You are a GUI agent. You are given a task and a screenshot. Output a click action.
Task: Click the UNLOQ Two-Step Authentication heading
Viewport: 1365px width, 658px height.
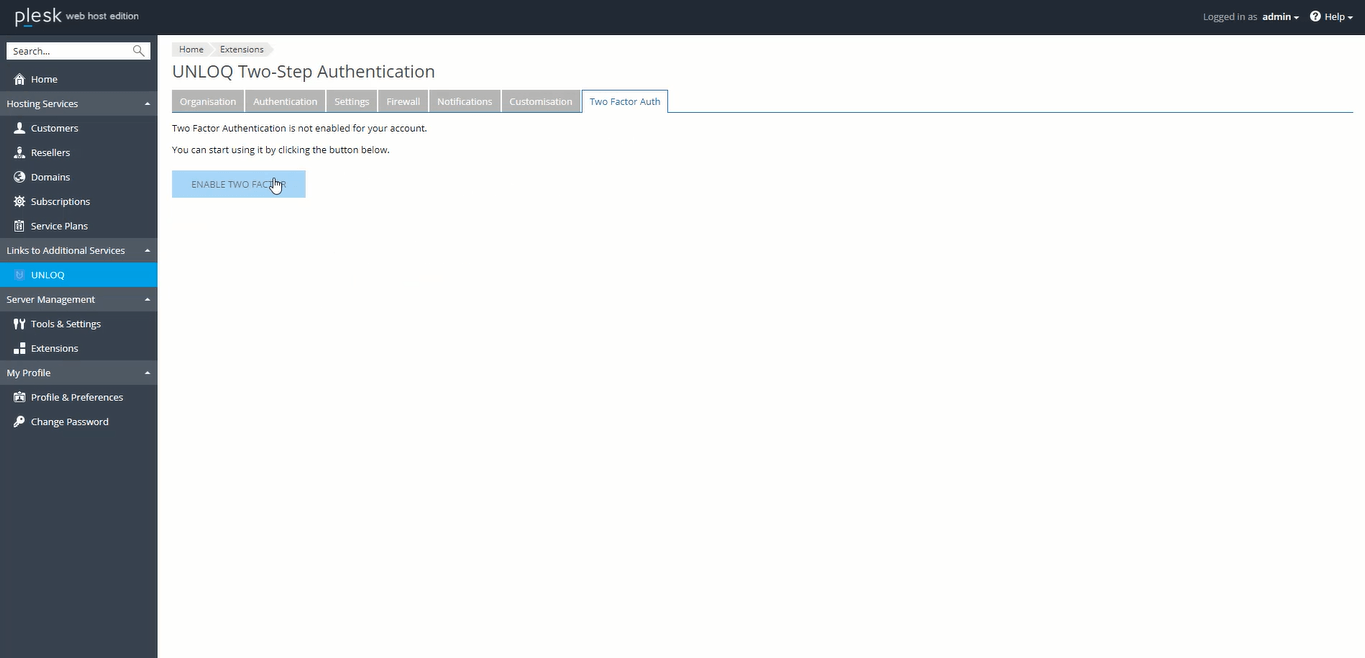coord(303,72)
